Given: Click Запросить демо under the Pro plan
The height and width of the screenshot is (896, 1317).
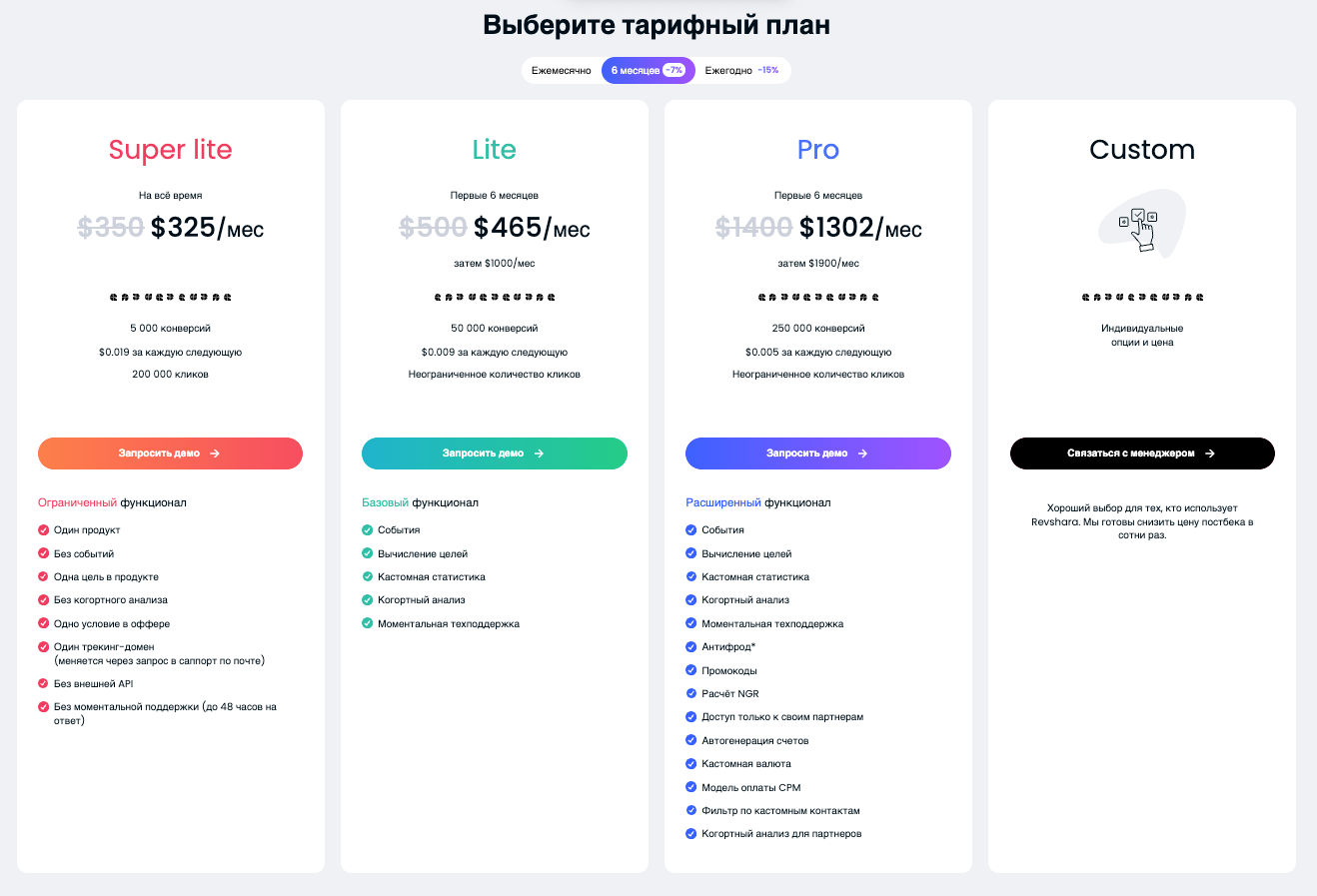Looking at the screenshot, I should [x=818, y=453].
